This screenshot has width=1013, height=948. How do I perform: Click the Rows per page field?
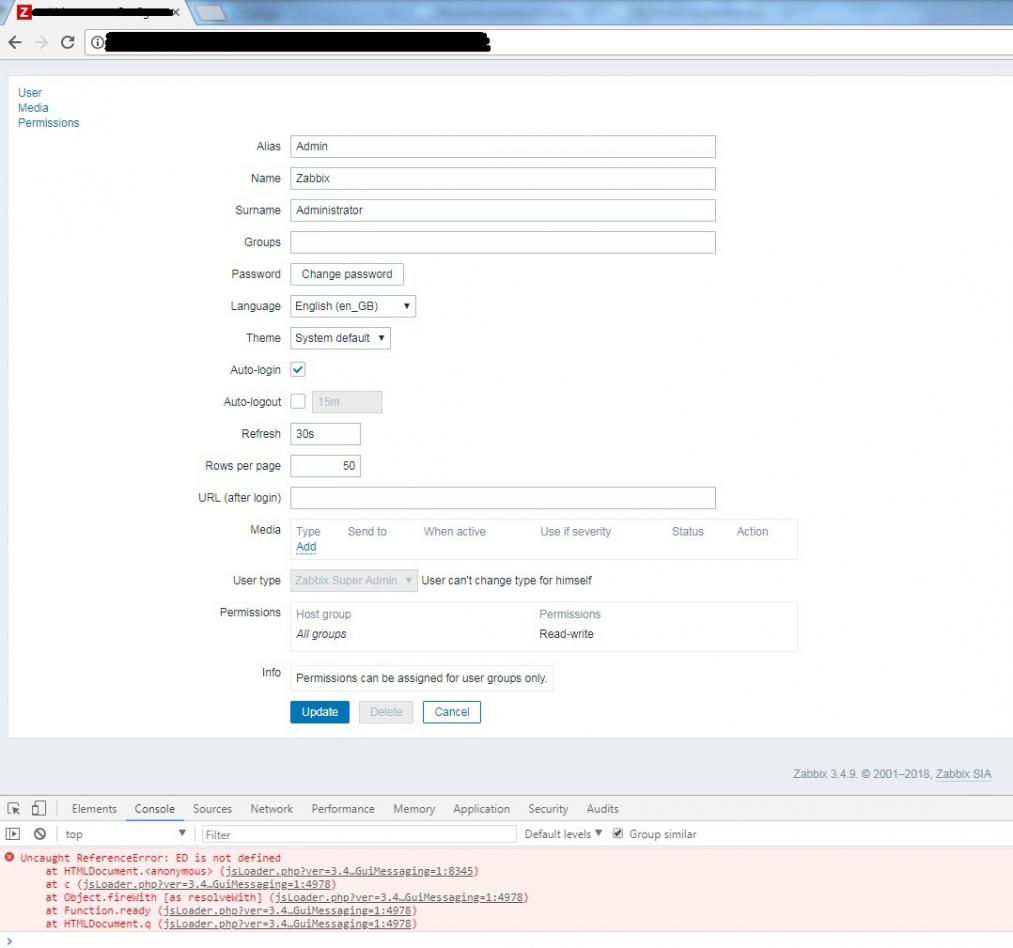click(x=325, y=466)
